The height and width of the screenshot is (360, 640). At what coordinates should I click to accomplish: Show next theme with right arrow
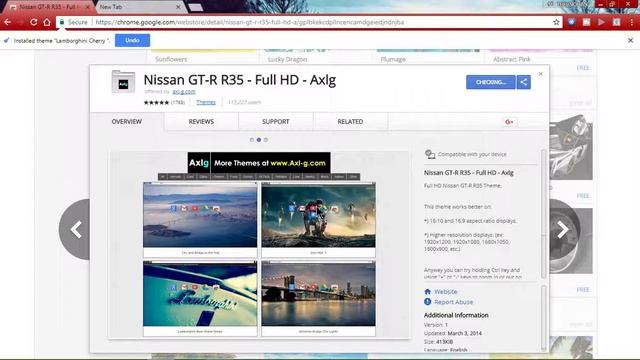click(x=564, y=229)
